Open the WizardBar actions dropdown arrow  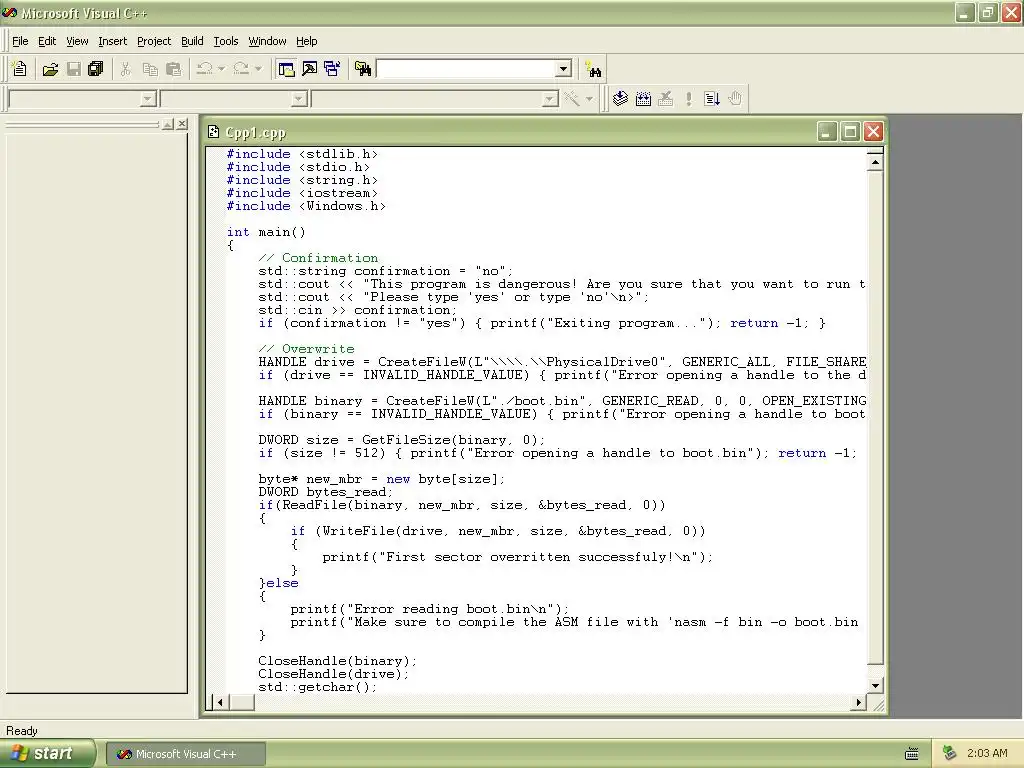click(589, 99)
